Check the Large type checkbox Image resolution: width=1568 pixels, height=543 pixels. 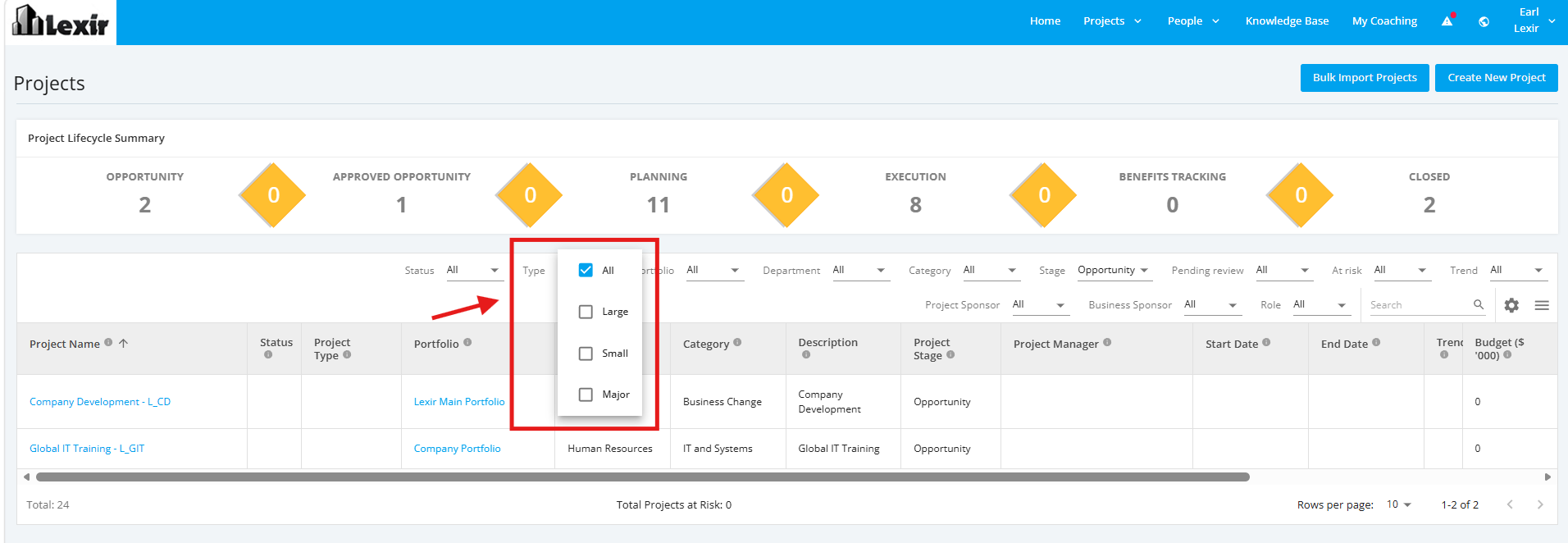[586, 312]
